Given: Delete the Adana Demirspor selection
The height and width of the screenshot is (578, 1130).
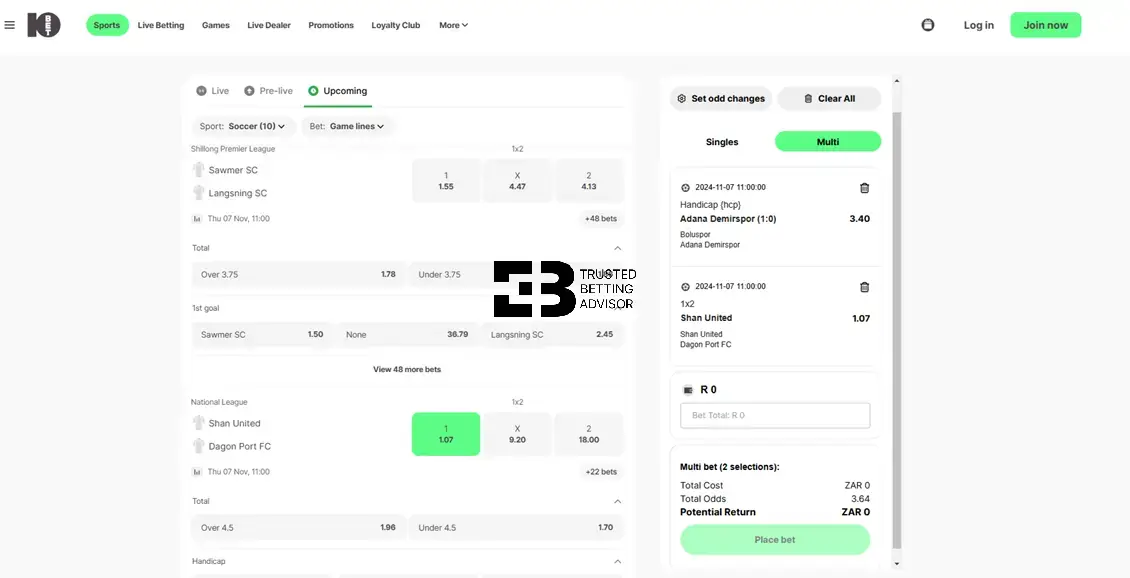Looking at the screenshot, I should pyautogui.click(x=864, y=188).
